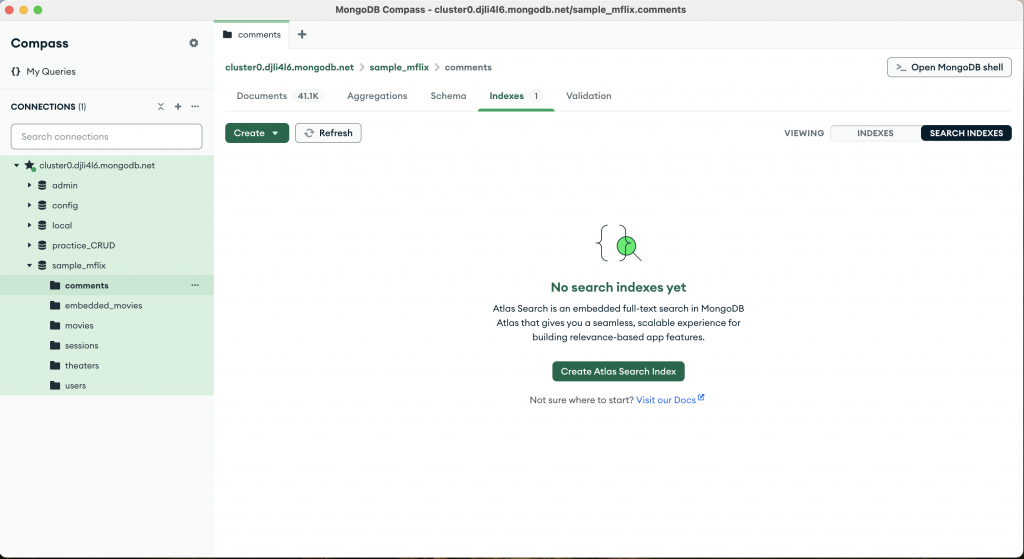Select movies collection name
The width and height of the screenshot is (1024, 559).
point(79,326)
